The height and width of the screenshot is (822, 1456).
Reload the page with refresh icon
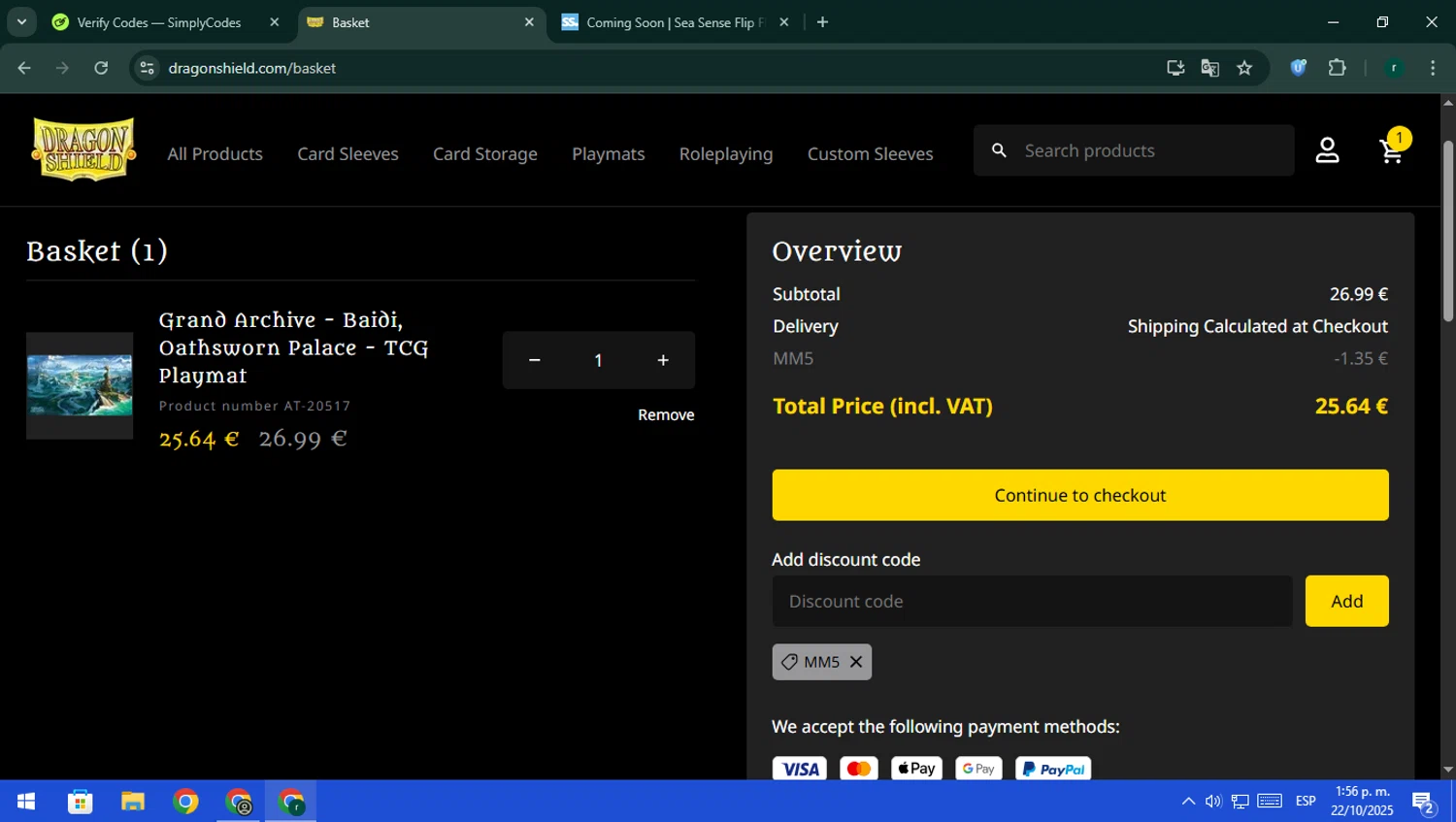tap(101, 68)
